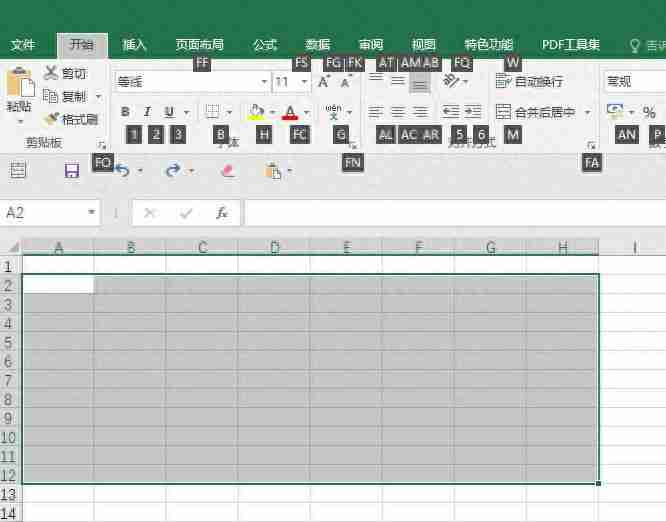This screenshot has height=522, width=666.
Task: Click the eraser icon in quick access toolbar
Action: 227,171
